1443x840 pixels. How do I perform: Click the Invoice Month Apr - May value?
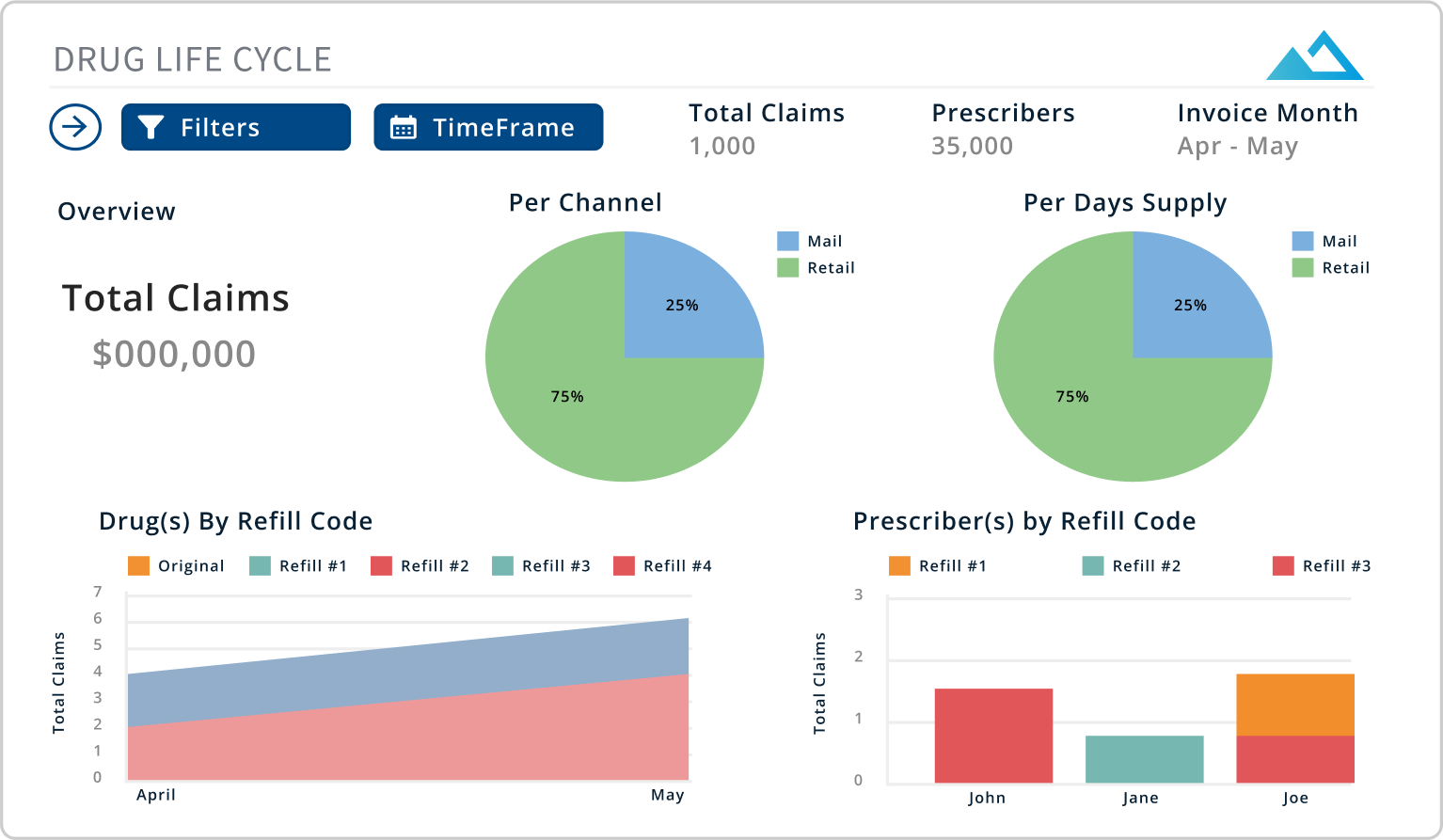(1238, 147)
